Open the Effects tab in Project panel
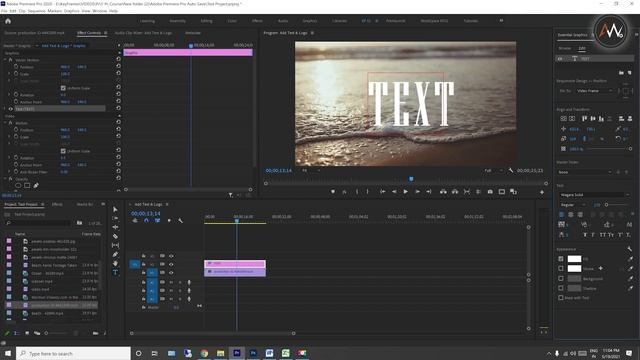Image resolution: width=640 pixels, height=360 pixels. coord(57,204)
